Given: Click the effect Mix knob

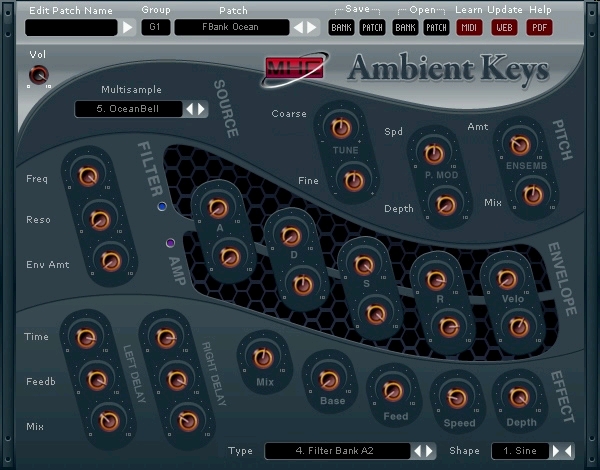Looking at the screenshot, I should pyautogui.click(x=263, y=358).
